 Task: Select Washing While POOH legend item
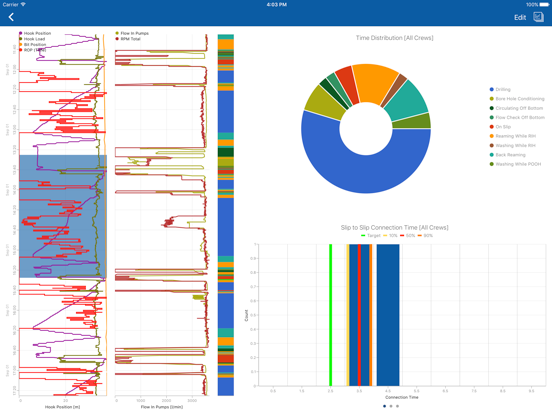point(515,164)
